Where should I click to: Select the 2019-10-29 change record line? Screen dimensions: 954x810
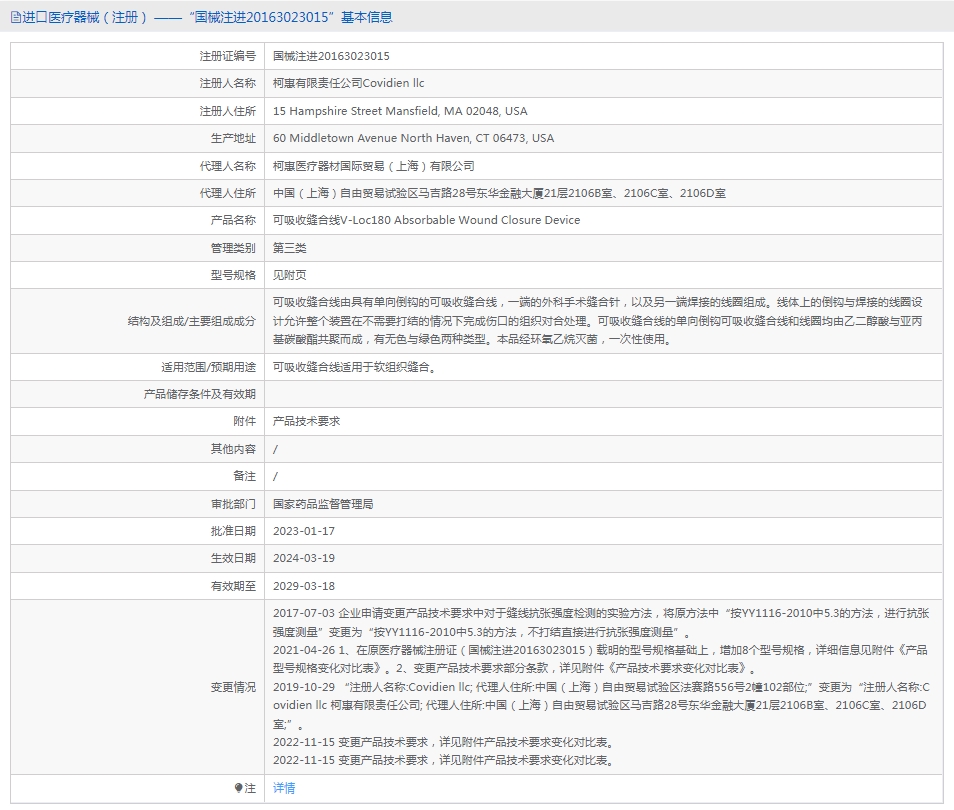(x=601, y=705)
